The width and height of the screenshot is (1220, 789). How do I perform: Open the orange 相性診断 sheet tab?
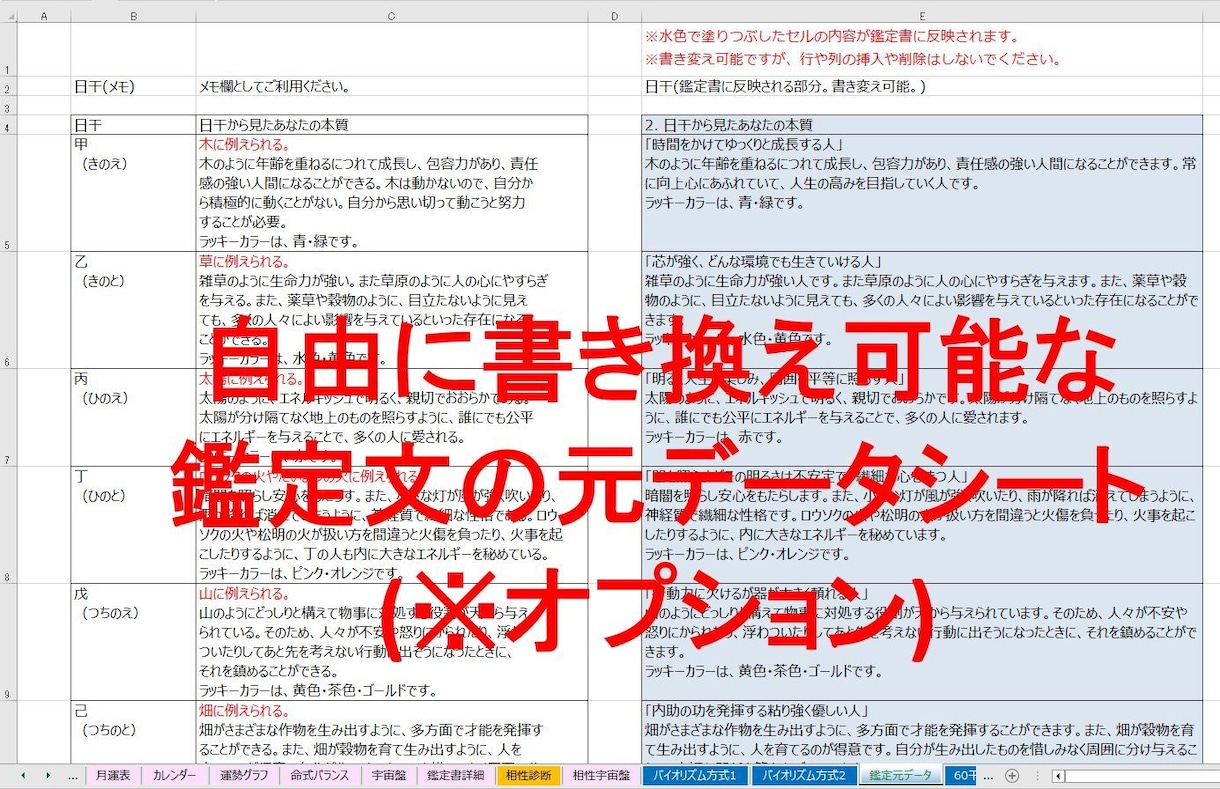(x=528, y=775)
